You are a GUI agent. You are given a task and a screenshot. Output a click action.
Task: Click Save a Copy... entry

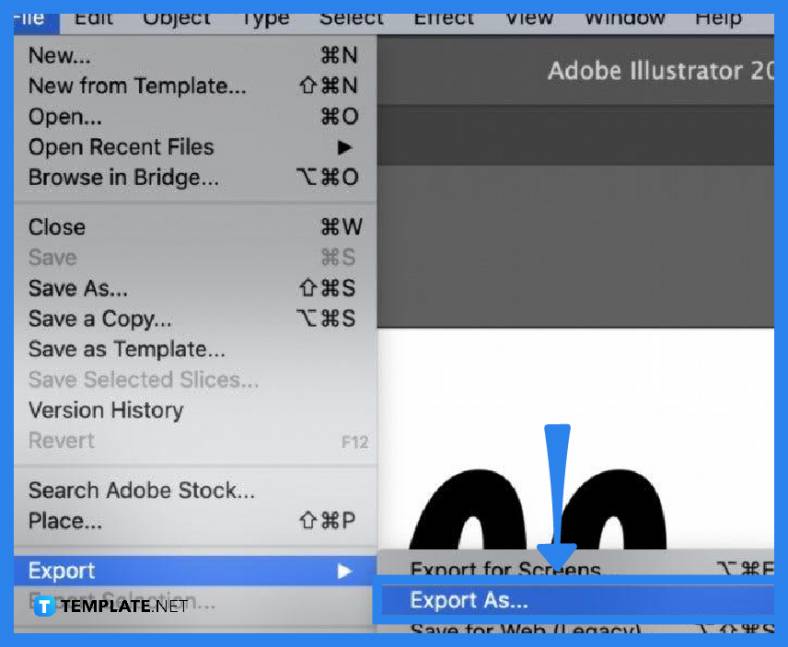[100, 319]
